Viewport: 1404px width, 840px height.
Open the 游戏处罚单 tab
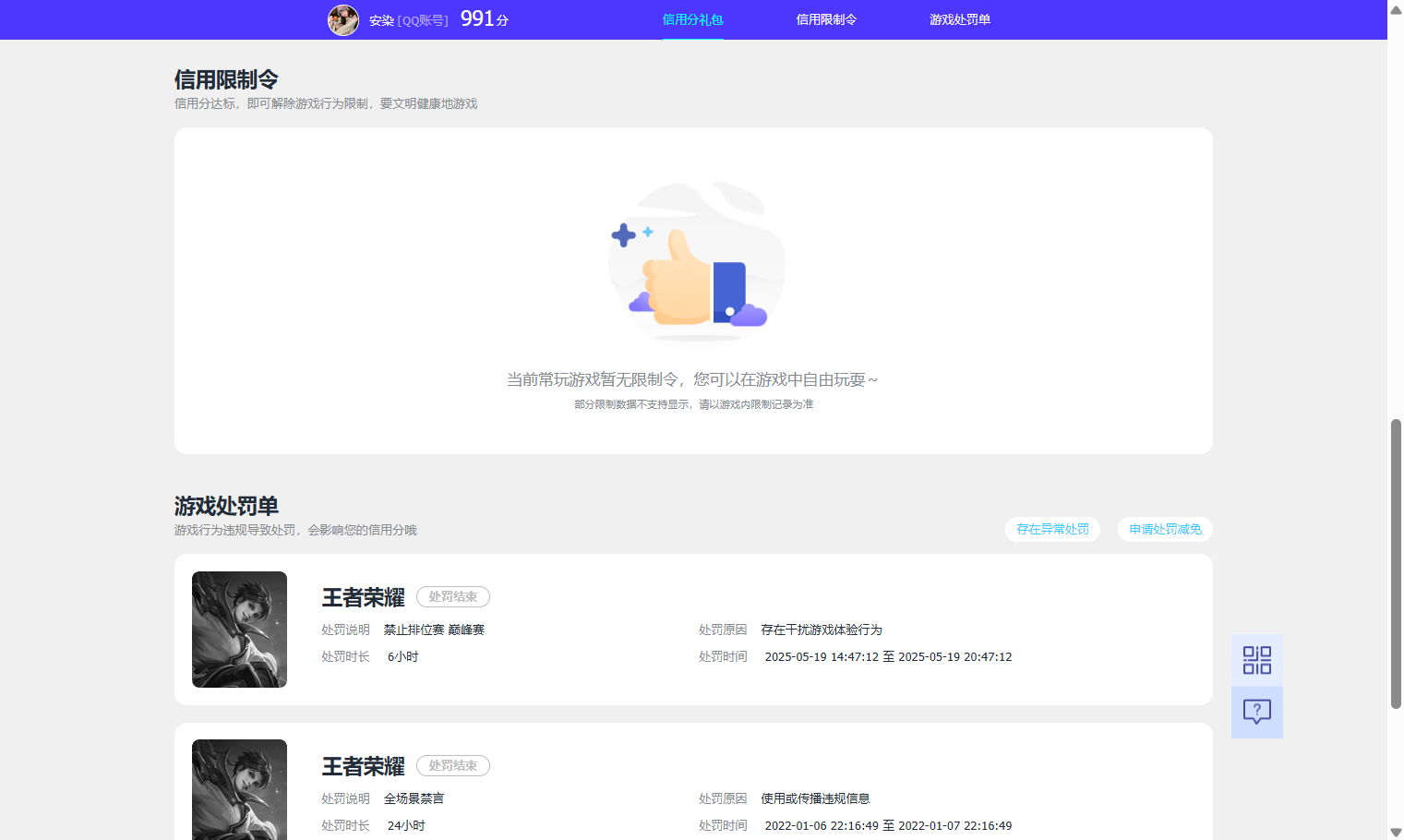pos(960,18)
